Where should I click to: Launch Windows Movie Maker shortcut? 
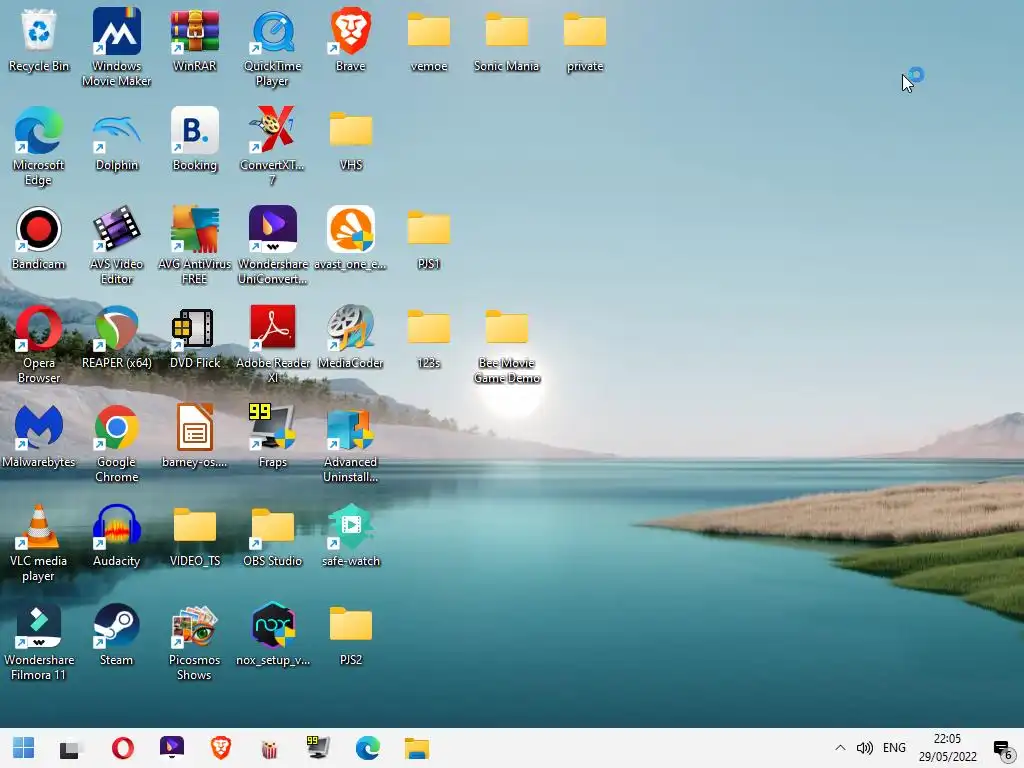pos(116,47)
